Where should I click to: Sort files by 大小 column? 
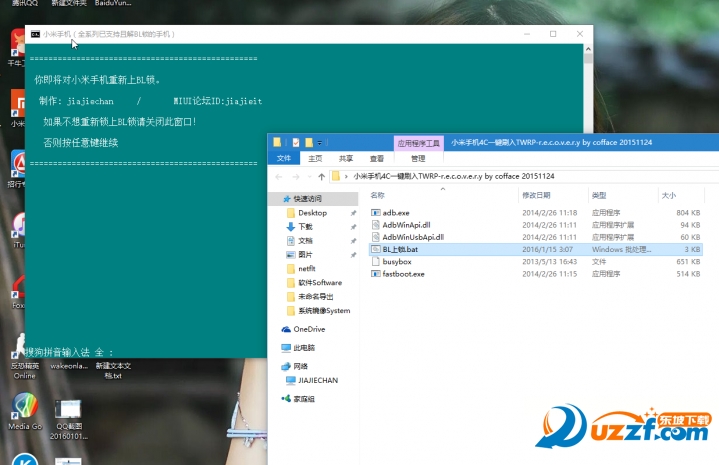pos(669,195)
